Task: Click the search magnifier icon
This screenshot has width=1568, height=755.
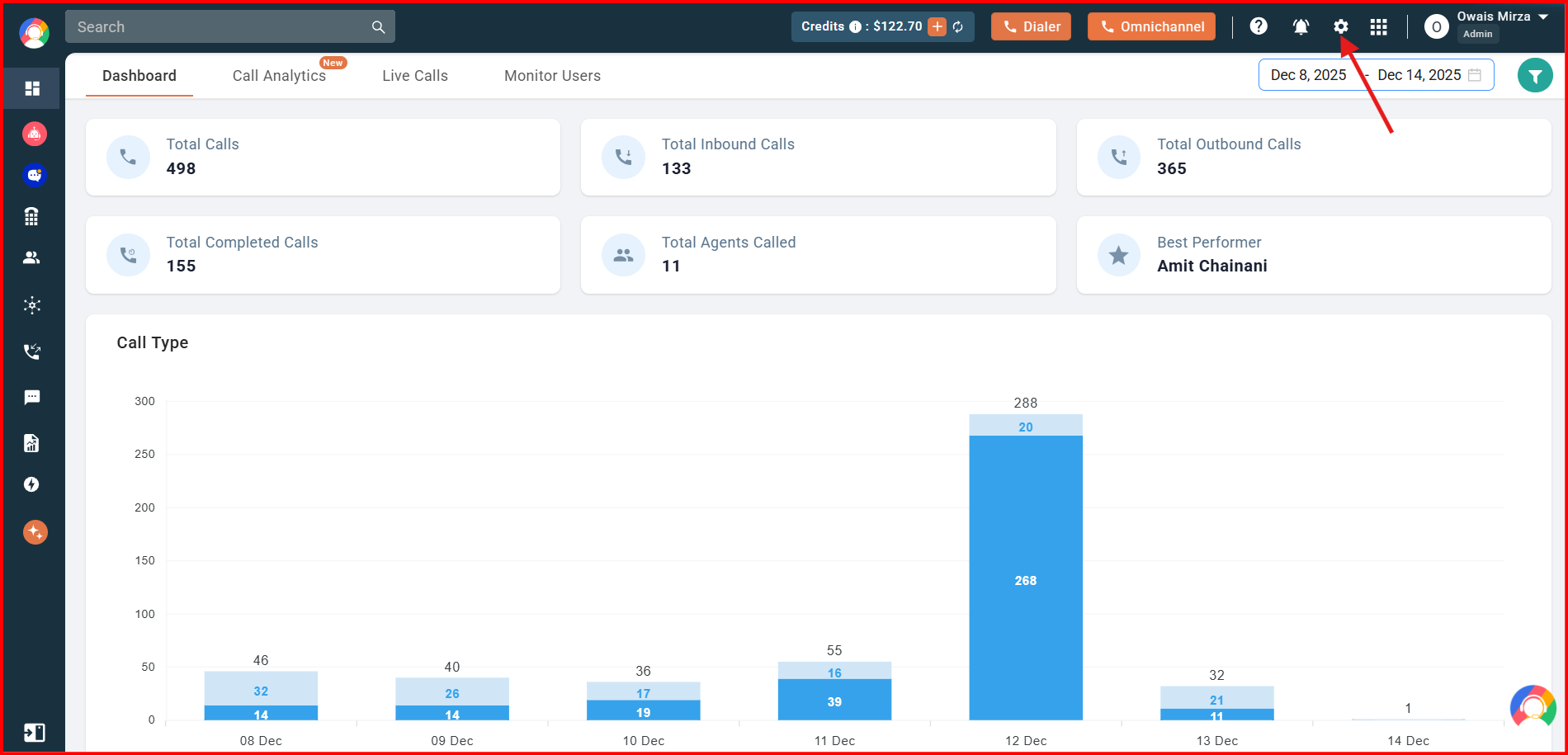Action: click(378, 27)
